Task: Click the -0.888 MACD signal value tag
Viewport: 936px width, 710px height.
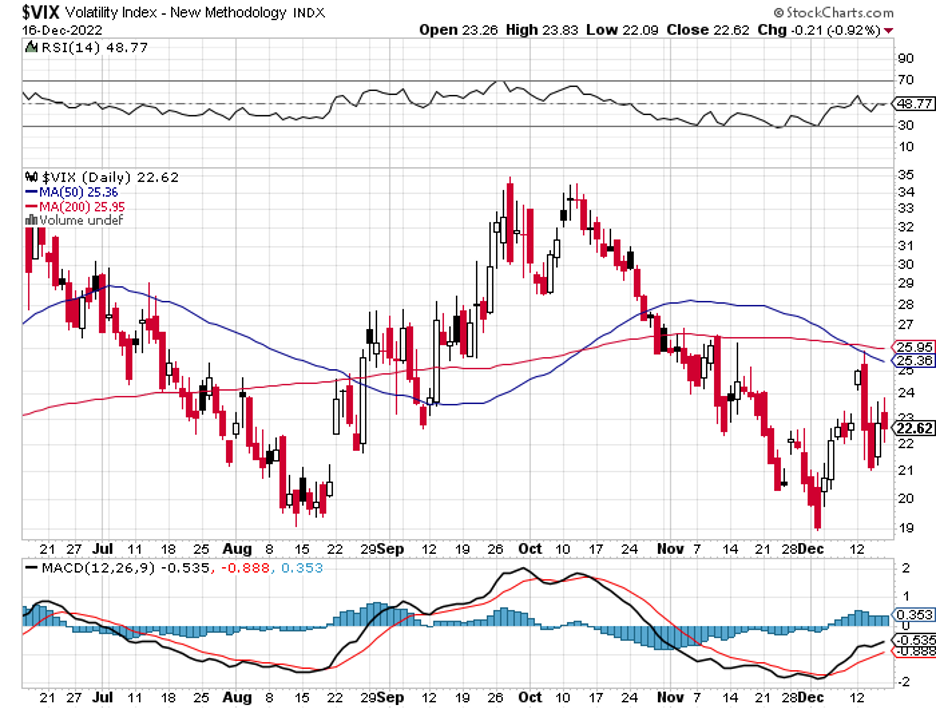Action: [914, 651]
